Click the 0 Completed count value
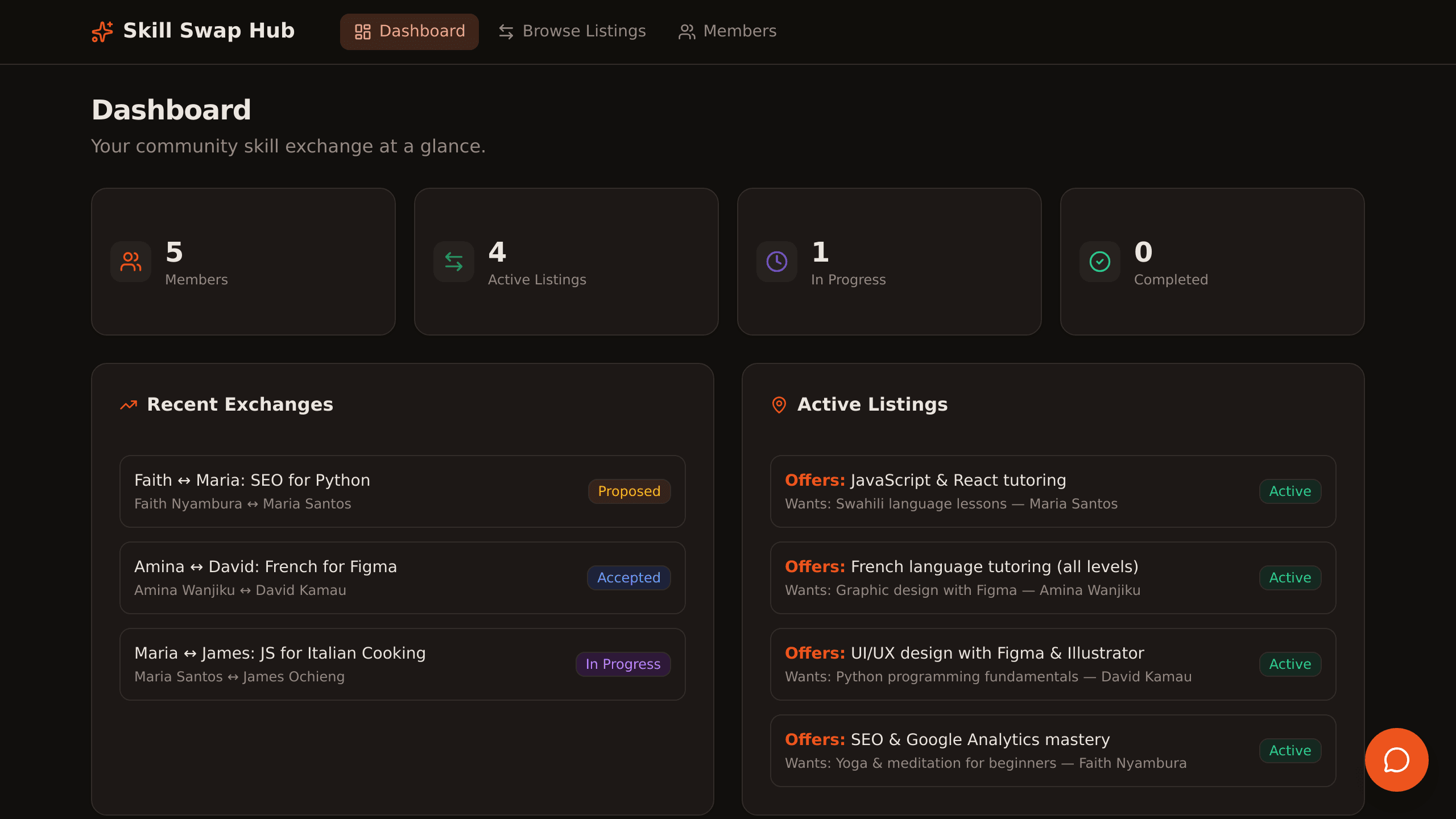The height and width of the screenshot is (819, 1456). point(1143,252)
